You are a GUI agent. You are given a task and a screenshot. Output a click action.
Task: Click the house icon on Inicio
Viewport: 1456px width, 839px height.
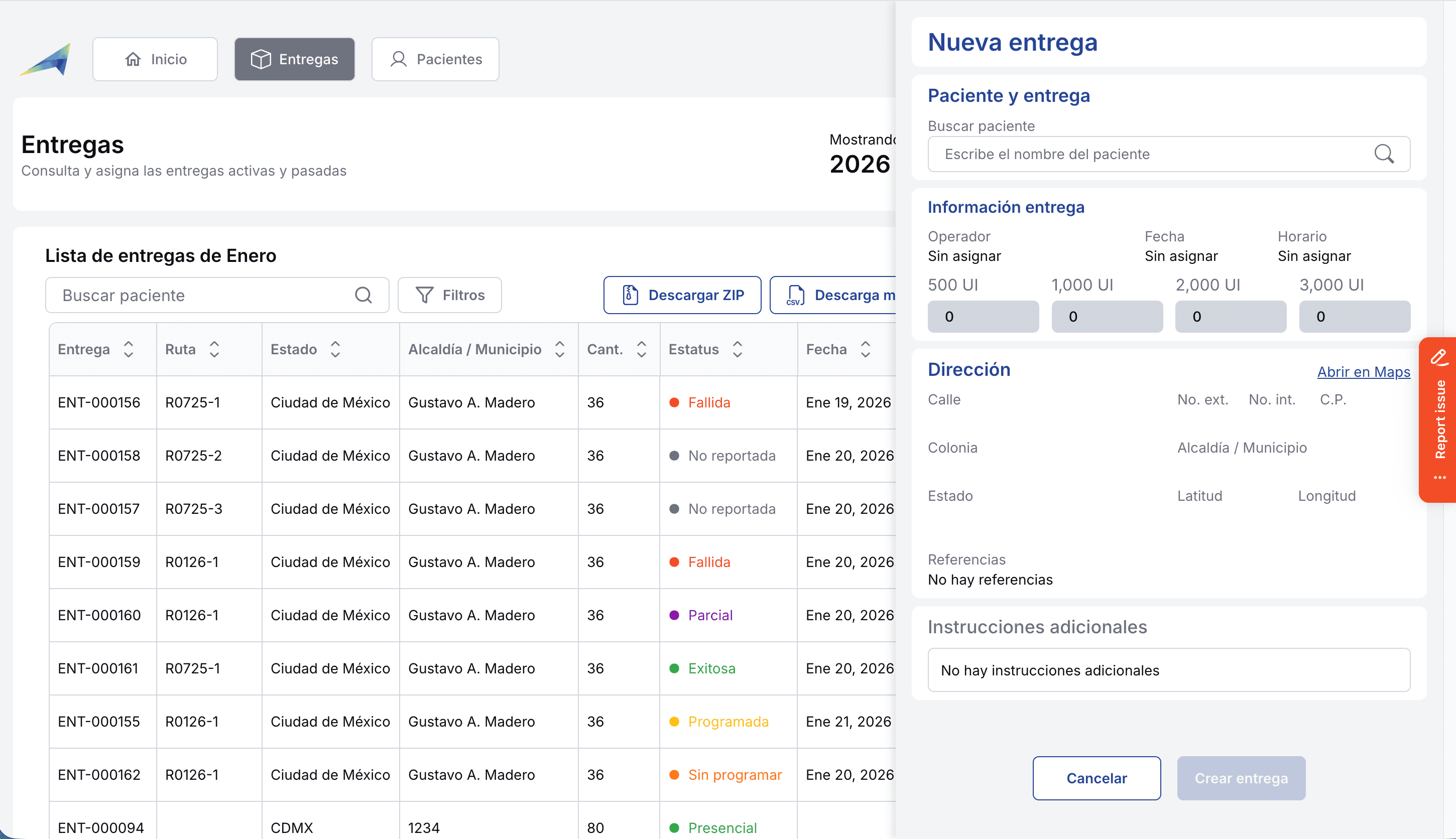pyautogui.click(x=133, y=59)
